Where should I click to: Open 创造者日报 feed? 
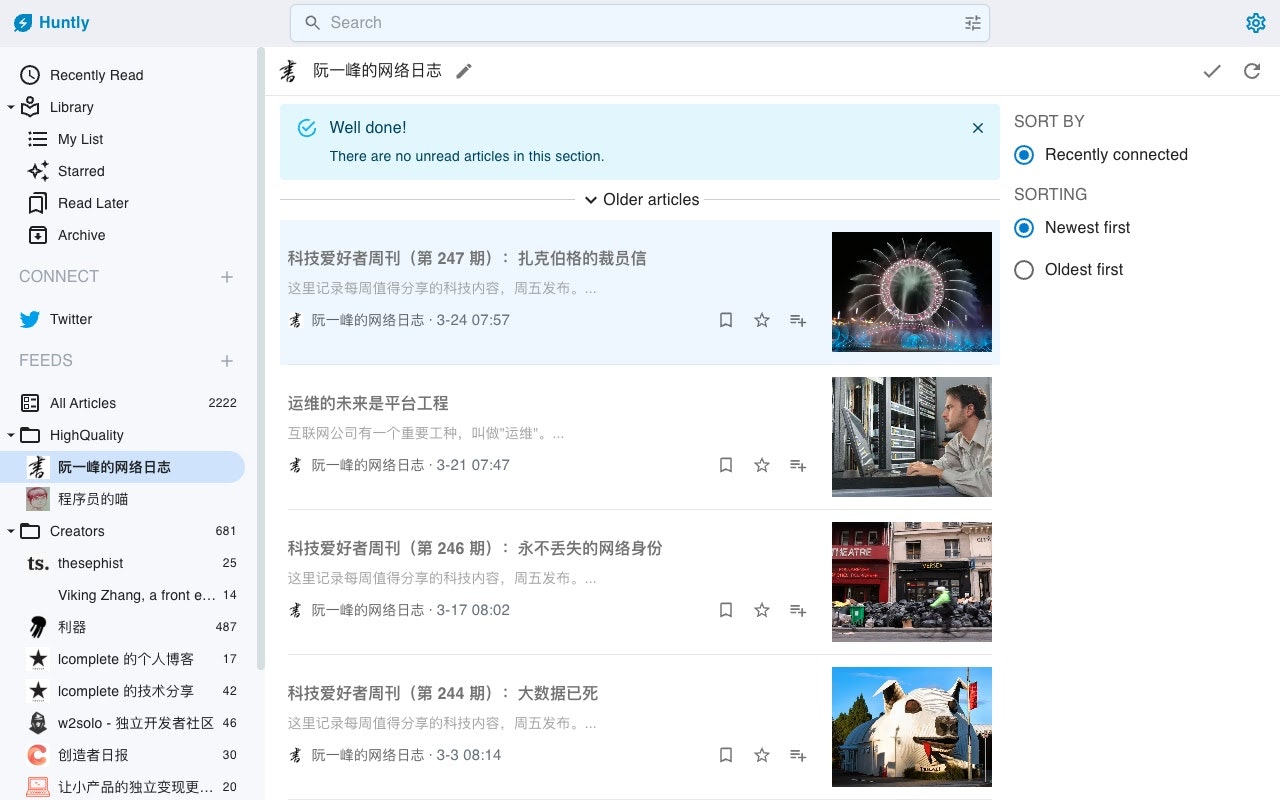(124, 755)
